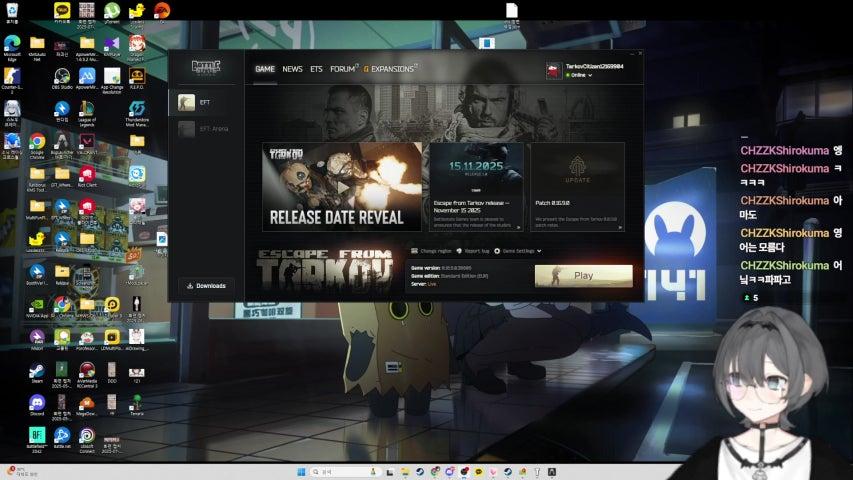Open Discord desktop icon
This screenshot has width=853, height=480.
tap(37, 405)
